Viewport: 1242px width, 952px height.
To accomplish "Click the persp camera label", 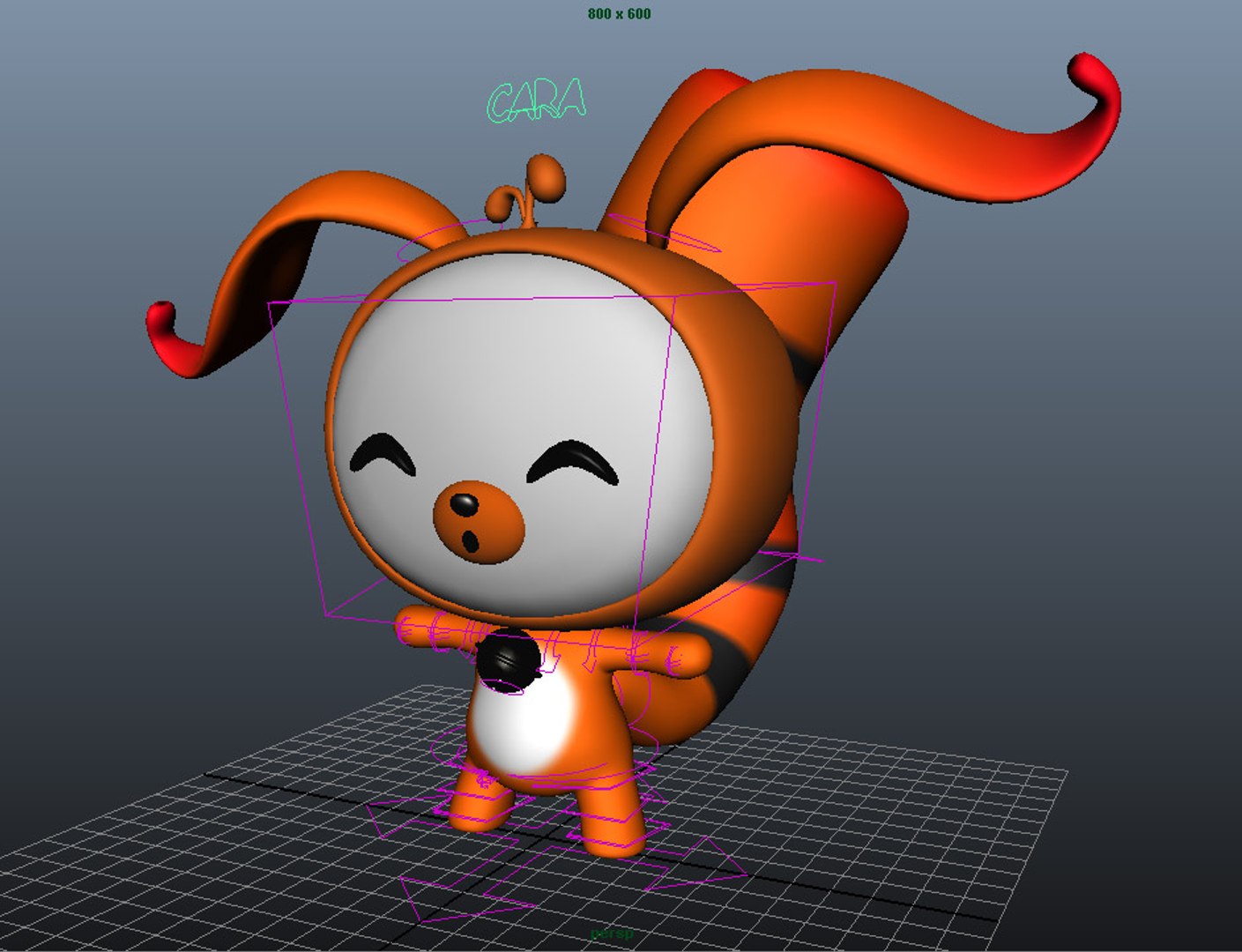I will [x=611, y=933].
